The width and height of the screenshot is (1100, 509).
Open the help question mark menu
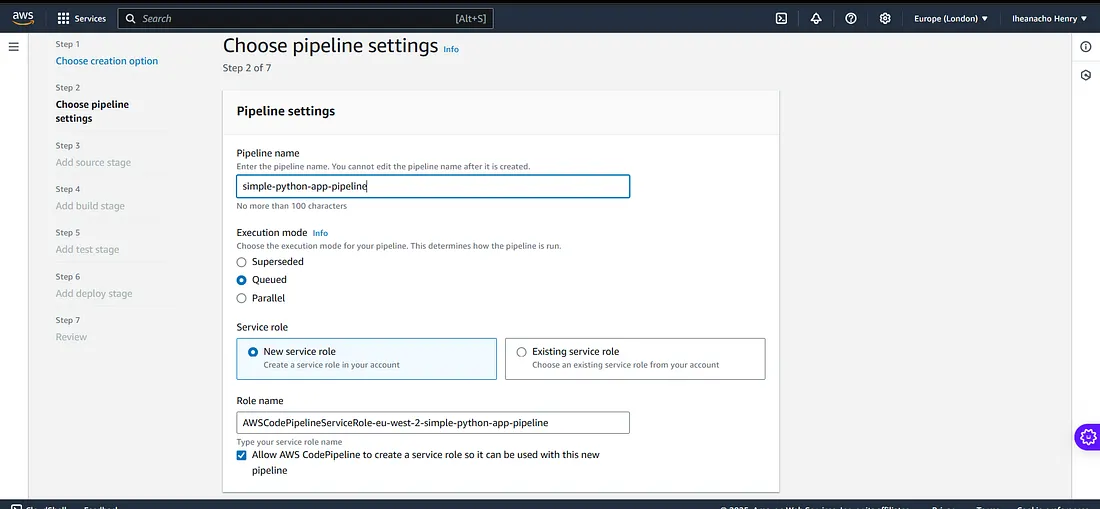coord(851,19)
